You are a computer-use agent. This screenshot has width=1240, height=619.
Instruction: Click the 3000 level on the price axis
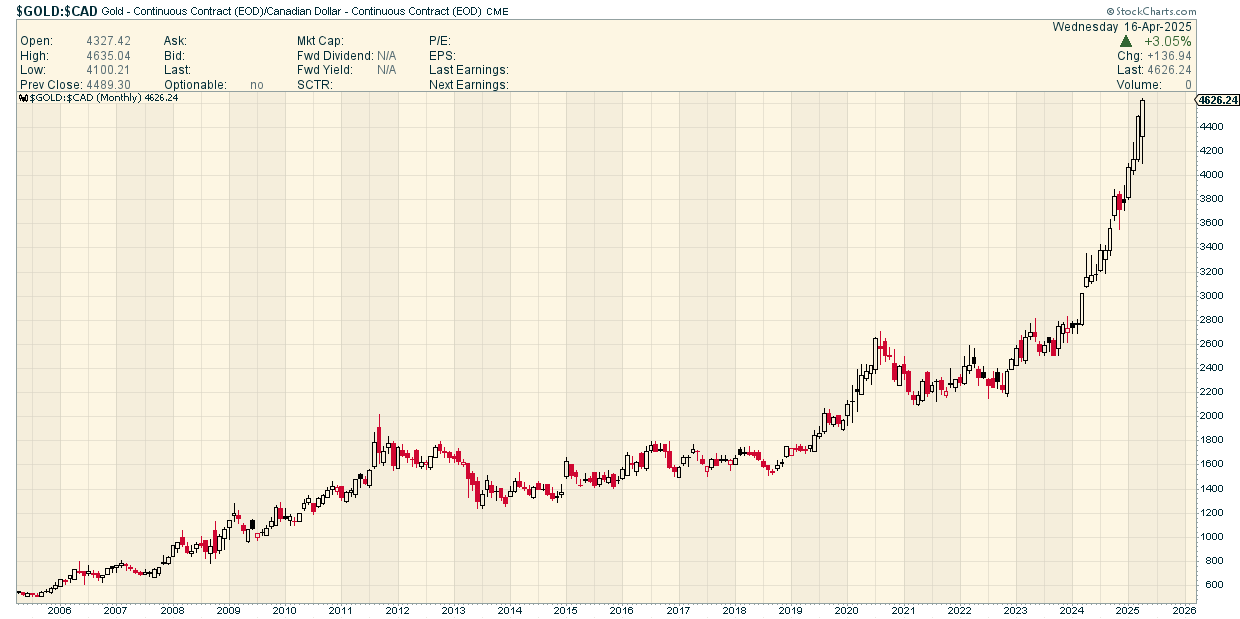1211,295
